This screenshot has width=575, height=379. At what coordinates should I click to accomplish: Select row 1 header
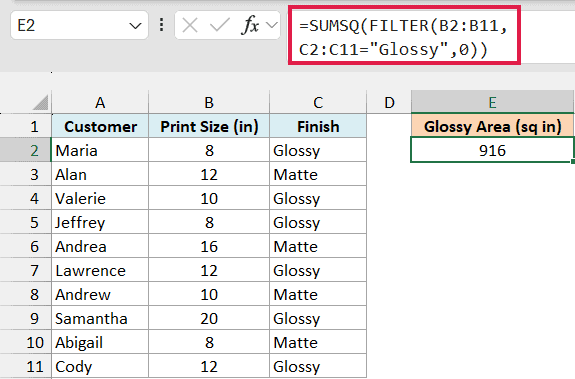pyautogui.click(x=26, y=126)
